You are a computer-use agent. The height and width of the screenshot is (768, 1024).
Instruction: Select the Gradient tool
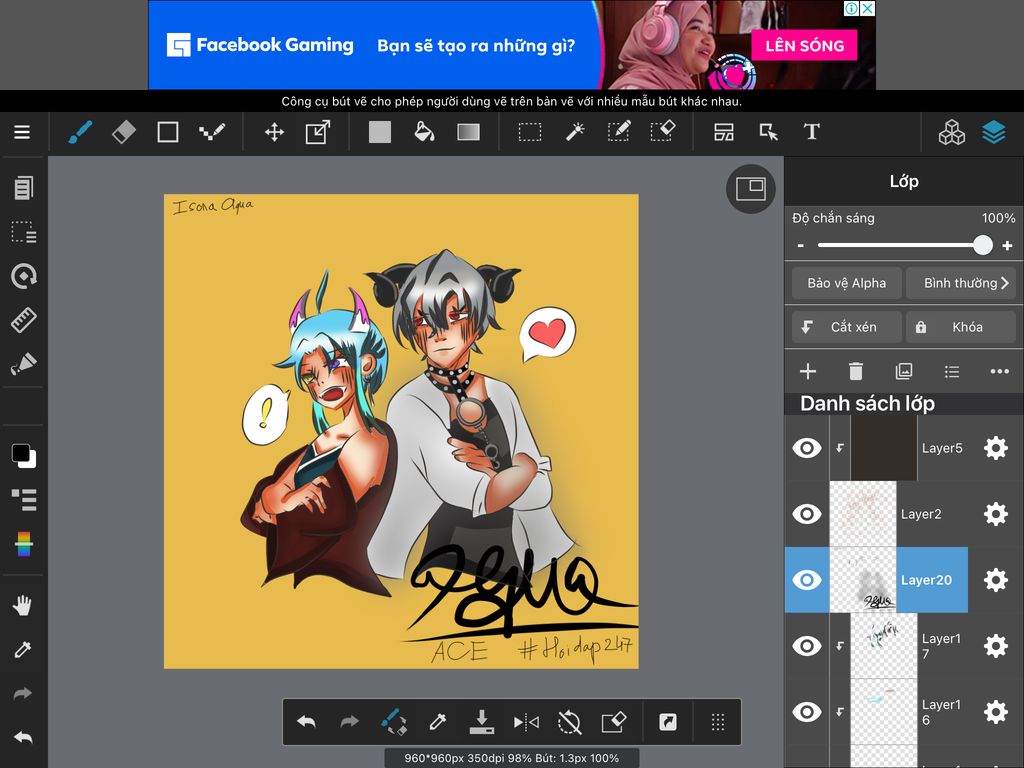(x=468, y=133)
